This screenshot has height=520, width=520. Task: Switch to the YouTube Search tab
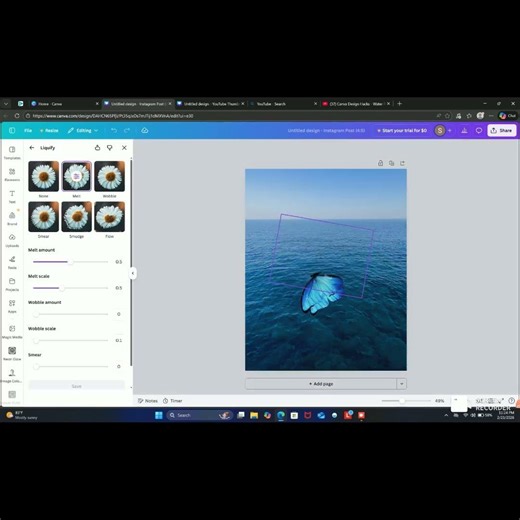point(283,104)
